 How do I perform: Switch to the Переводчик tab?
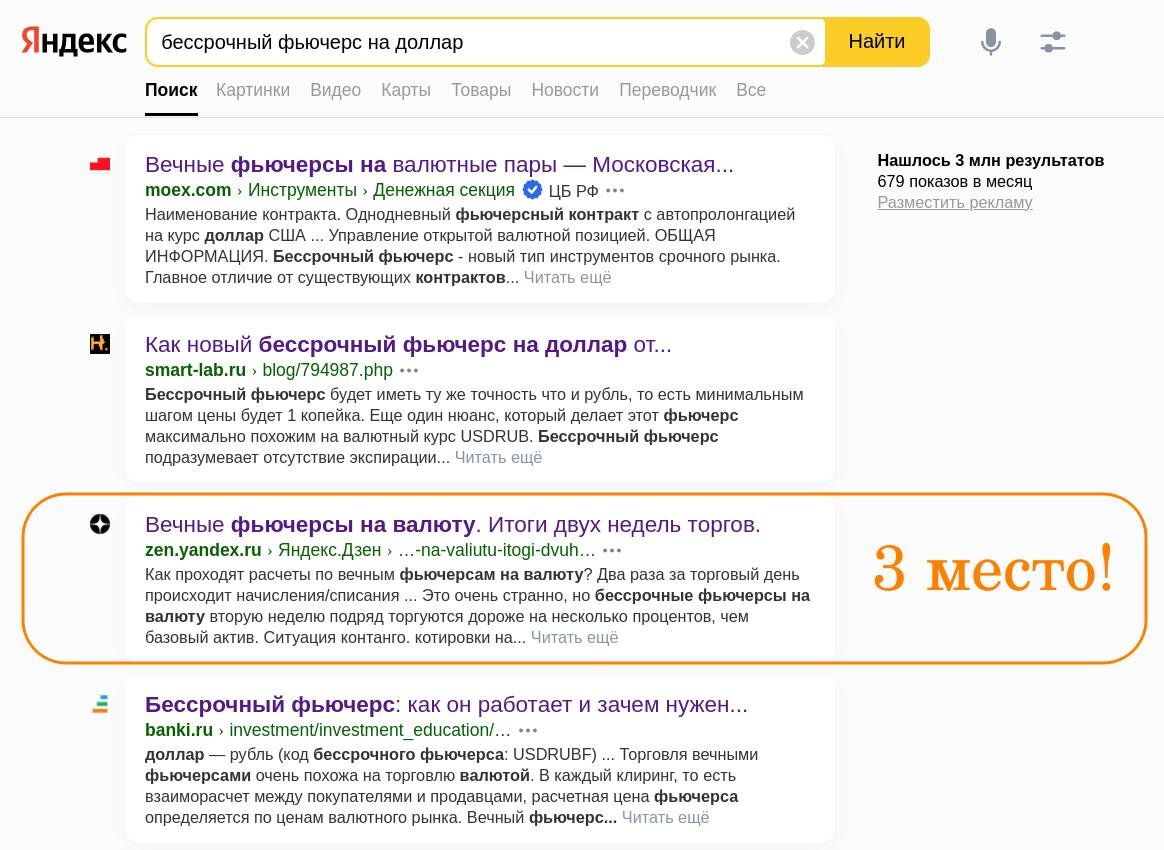pos(667,90)
